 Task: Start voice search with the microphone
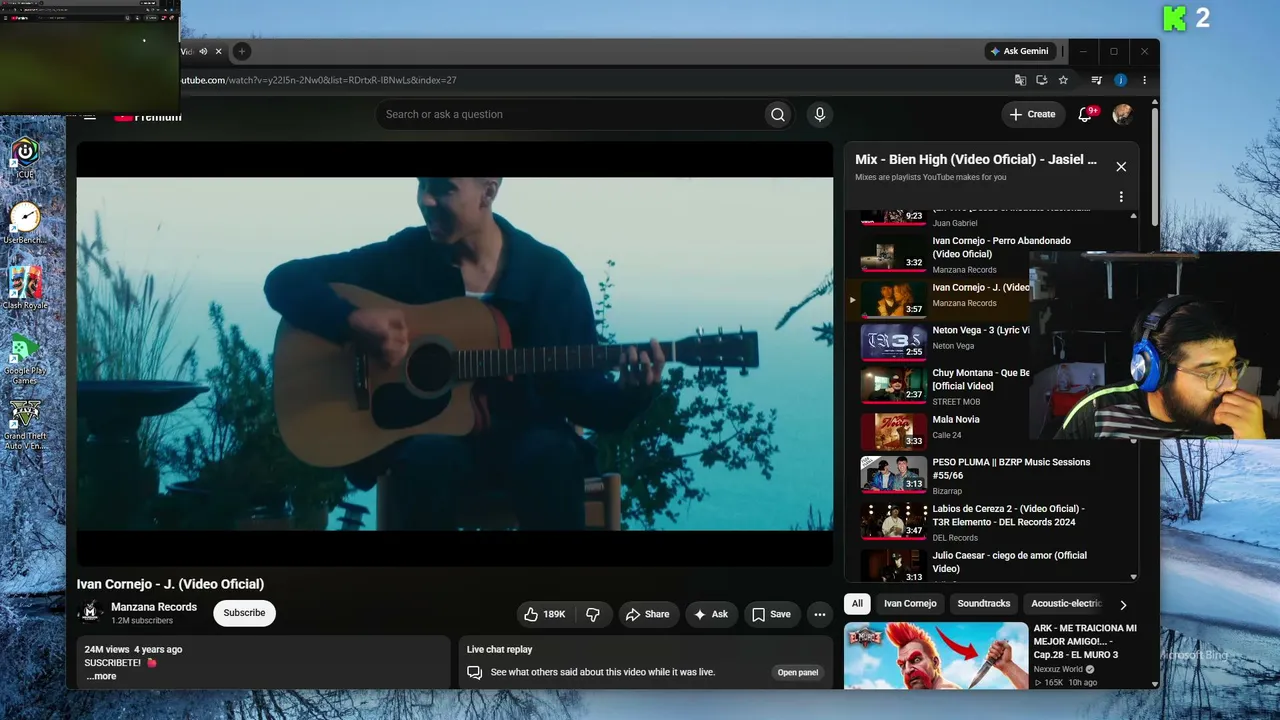(820, 115)
